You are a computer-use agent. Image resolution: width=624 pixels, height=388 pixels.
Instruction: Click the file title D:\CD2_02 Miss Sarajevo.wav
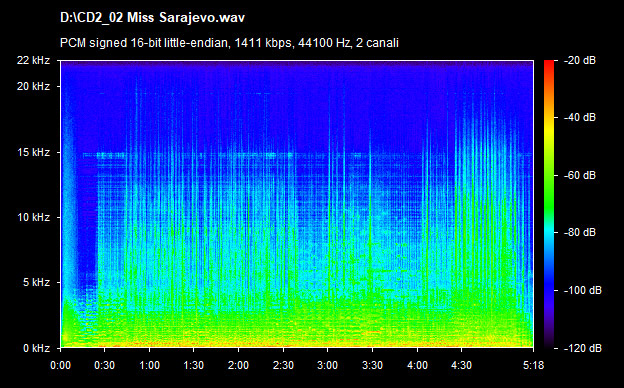point(152,18)
